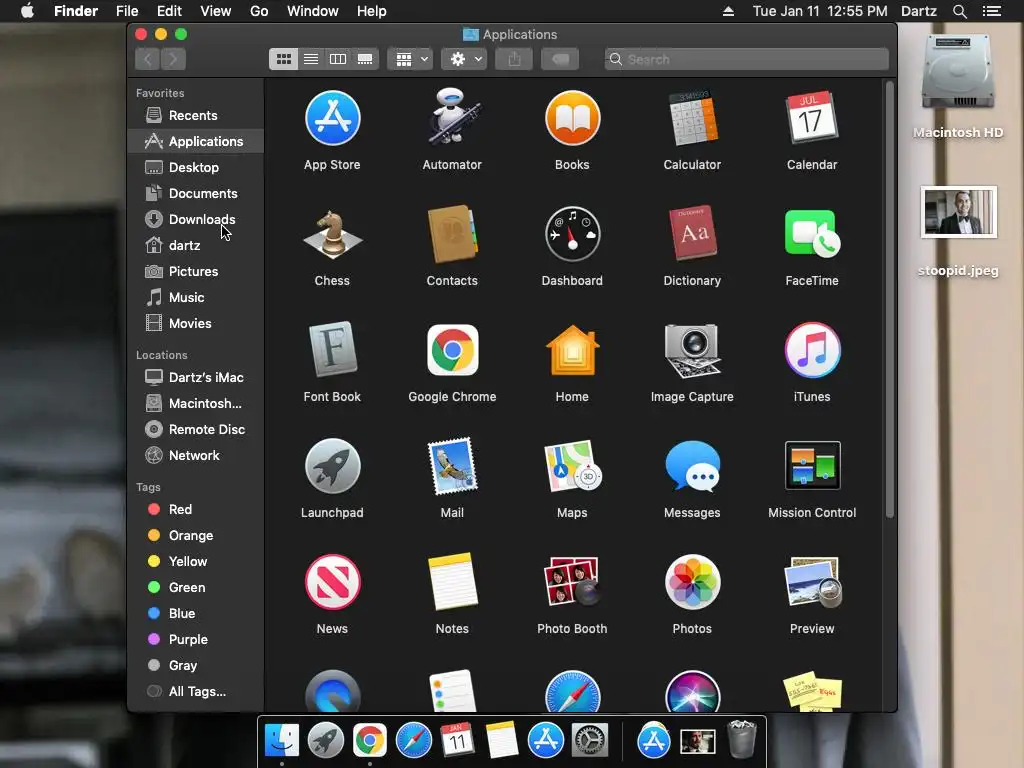Open the Image Capture app
1024x768 pixels.
click(692, 350)
